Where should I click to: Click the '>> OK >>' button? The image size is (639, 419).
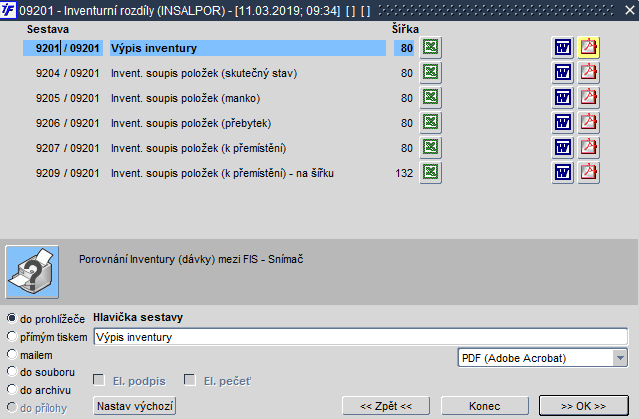tap(584, 406)
